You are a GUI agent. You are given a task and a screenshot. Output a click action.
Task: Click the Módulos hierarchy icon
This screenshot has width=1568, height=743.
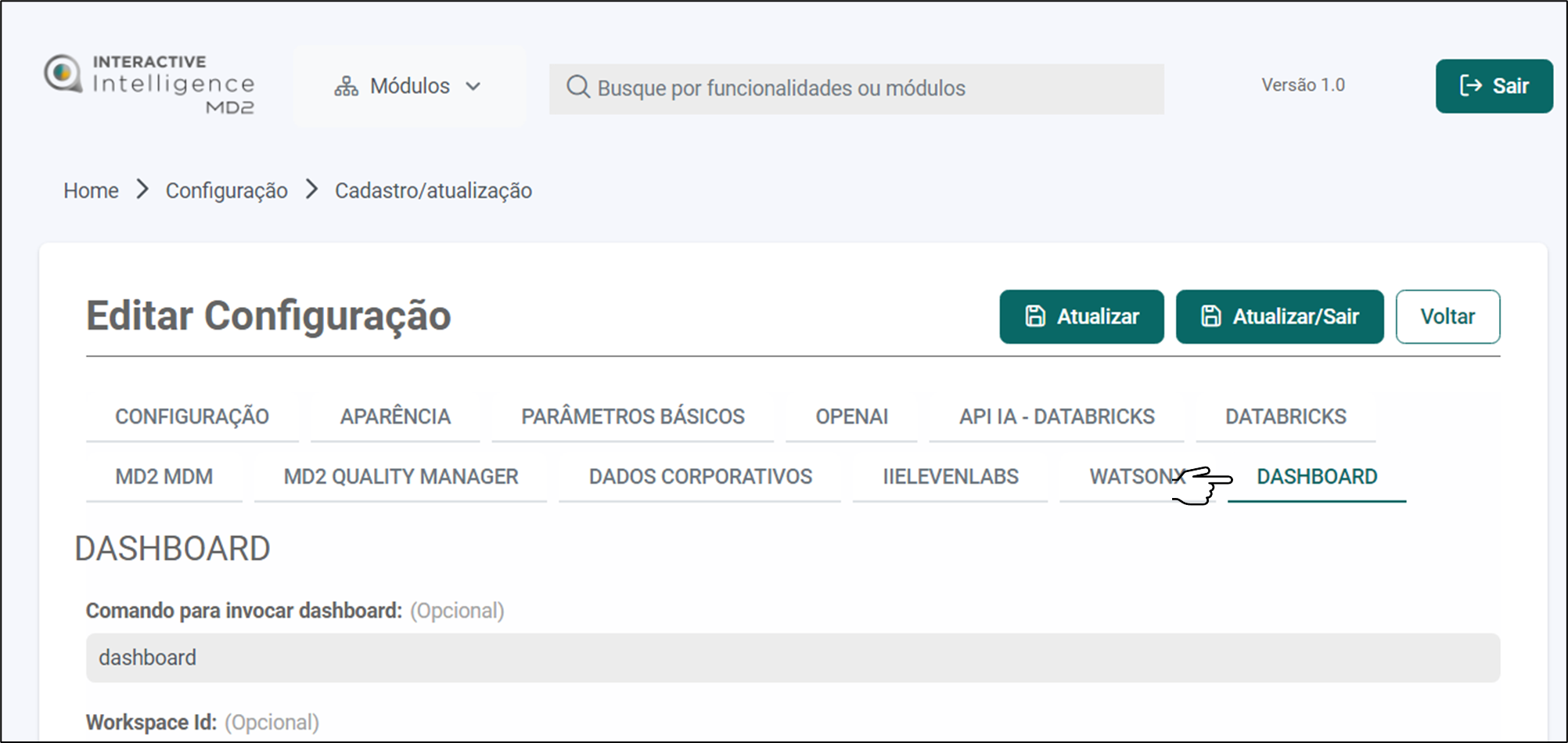[x=346, y=86]
